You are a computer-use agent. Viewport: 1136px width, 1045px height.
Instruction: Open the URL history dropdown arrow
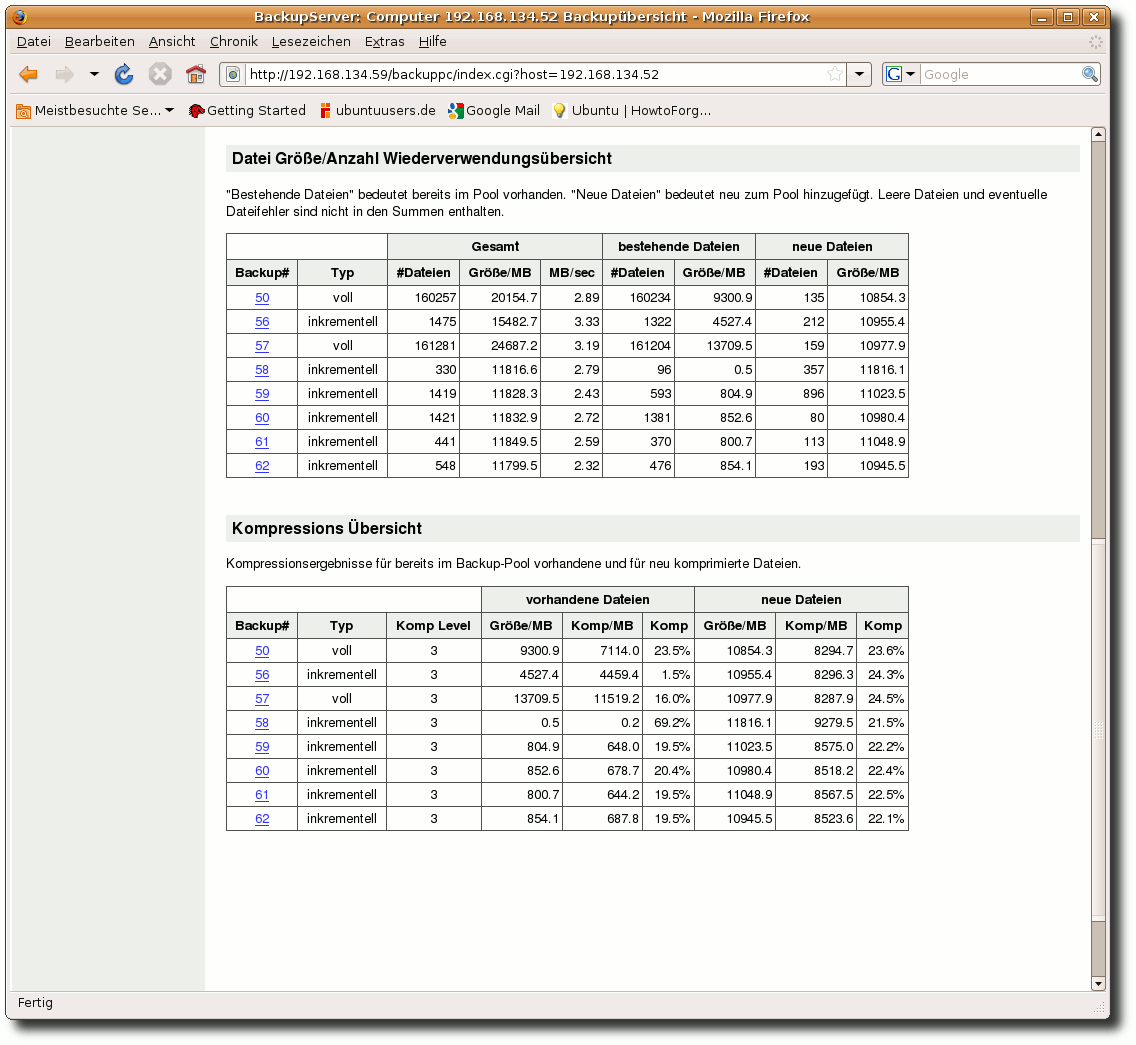pos(859,74)
